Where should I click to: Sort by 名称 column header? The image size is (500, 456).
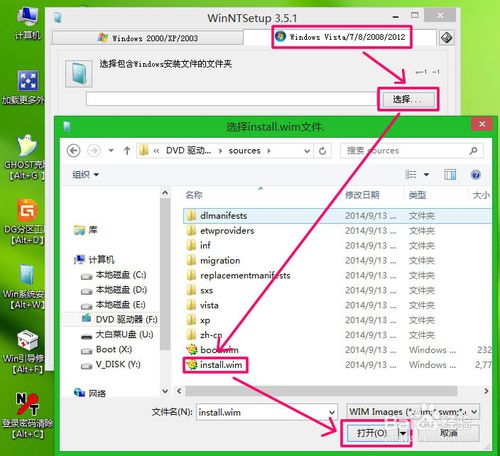pos(194,195)
